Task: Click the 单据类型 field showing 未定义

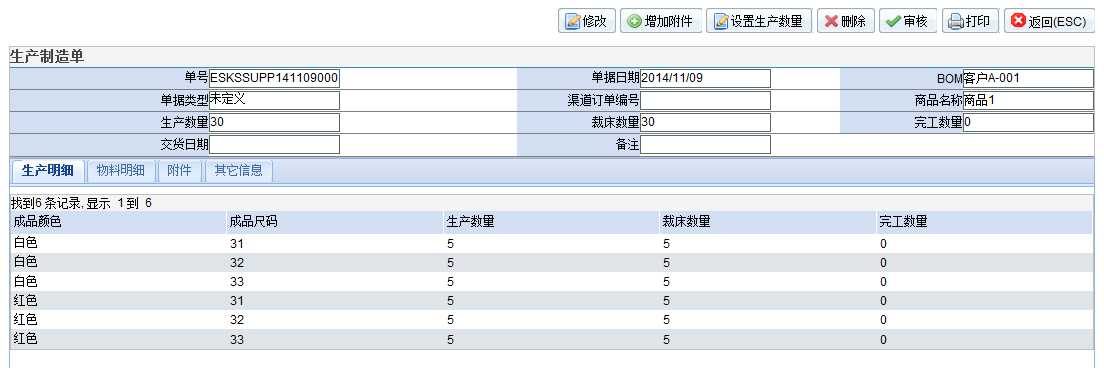Action: click(274, 101)
